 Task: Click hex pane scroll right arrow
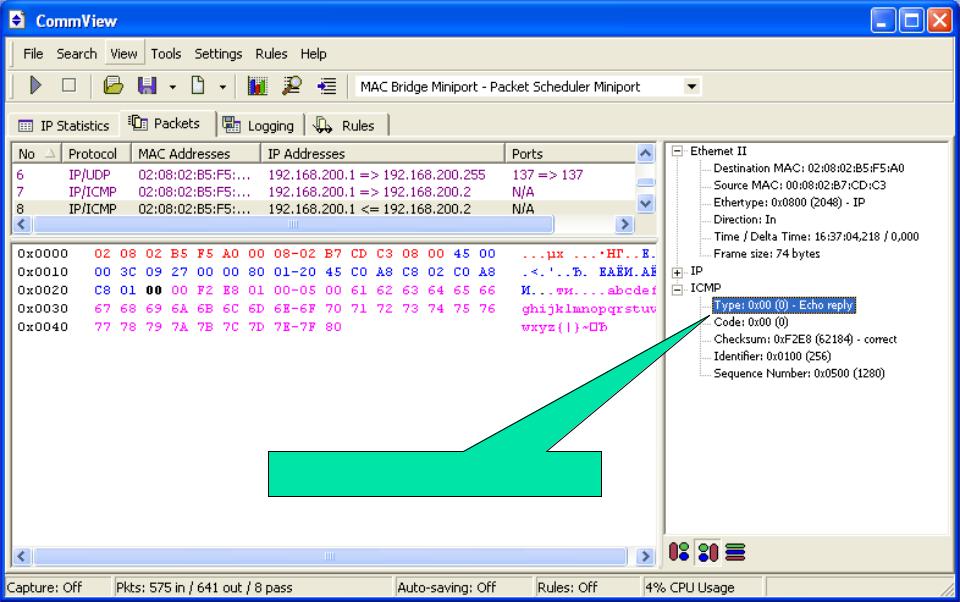(645, 556)
